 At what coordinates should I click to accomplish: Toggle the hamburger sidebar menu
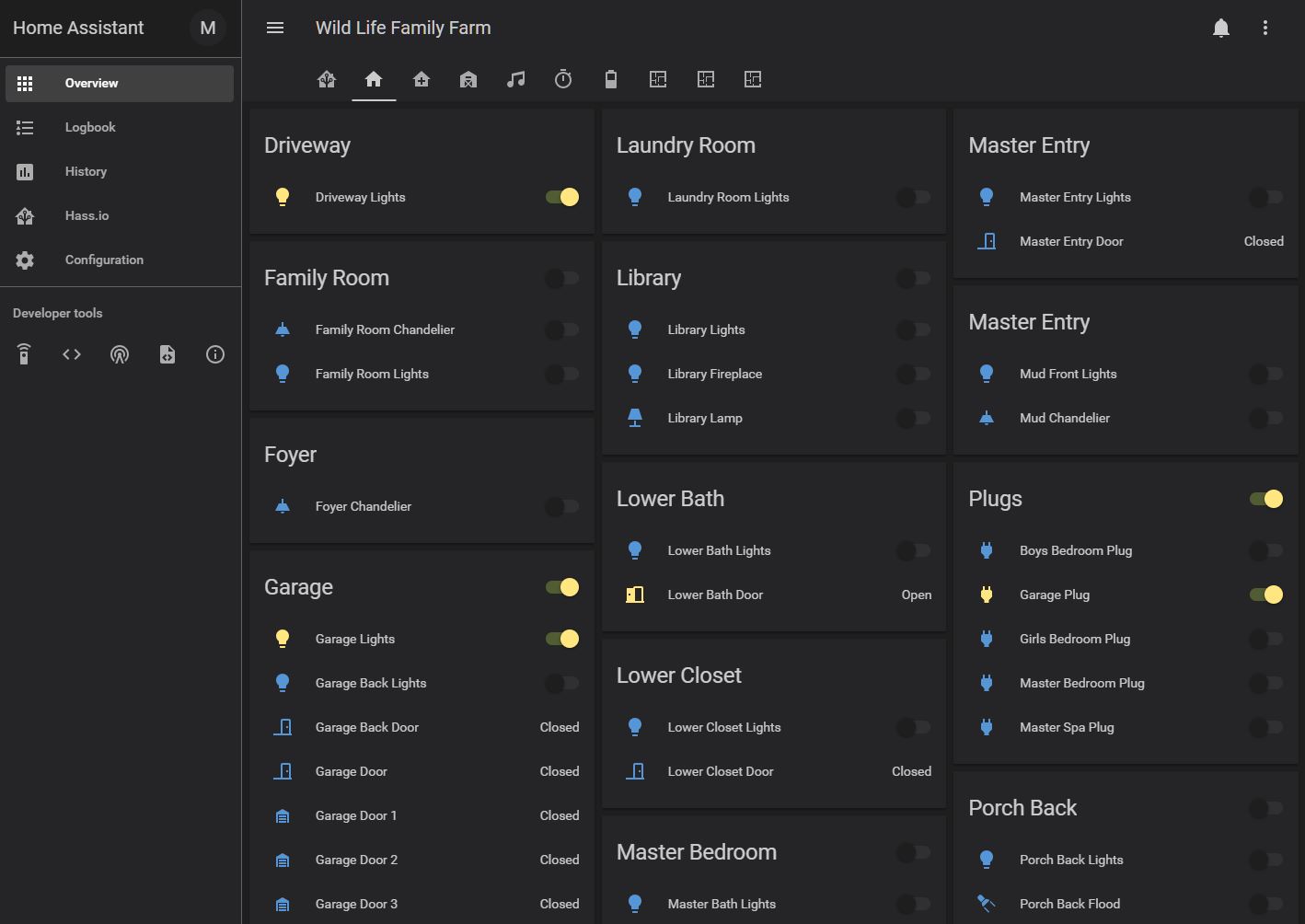[x=274, y=28]
